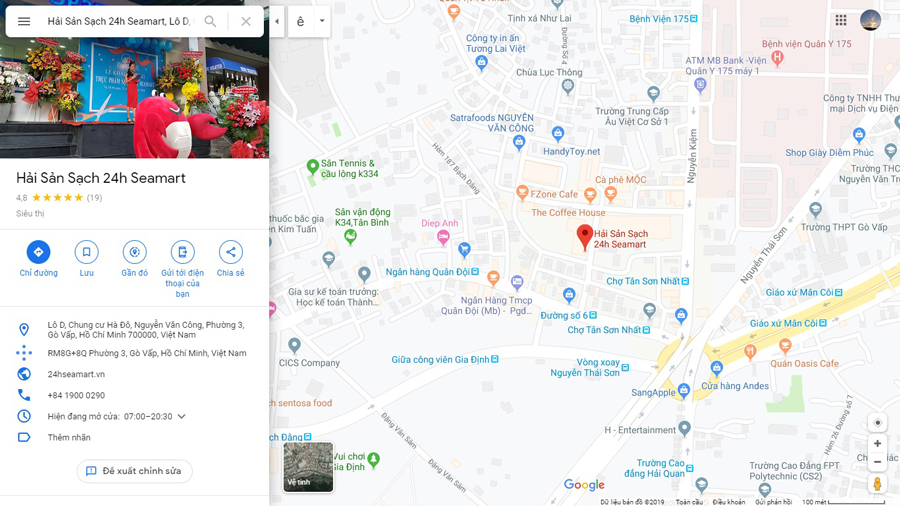Search nearby with Gần đó icon

pos(134,252)
